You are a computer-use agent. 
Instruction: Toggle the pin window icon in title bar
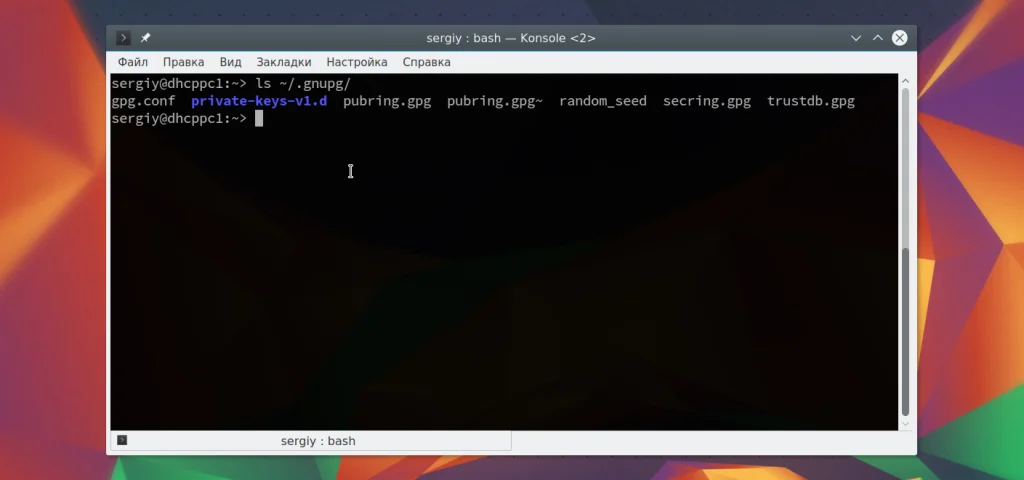(x=146, y=38)
